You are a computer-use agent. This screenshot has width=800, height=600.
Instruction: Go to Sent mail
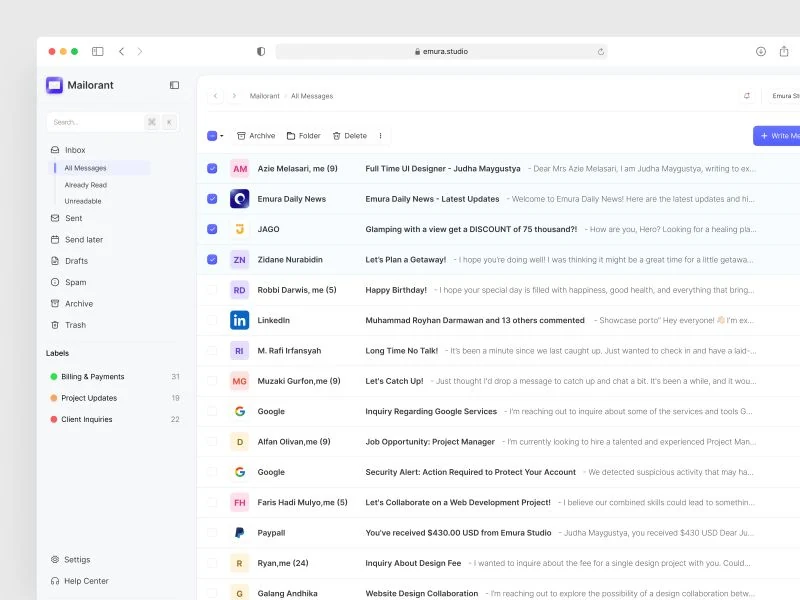click(66, 218)
